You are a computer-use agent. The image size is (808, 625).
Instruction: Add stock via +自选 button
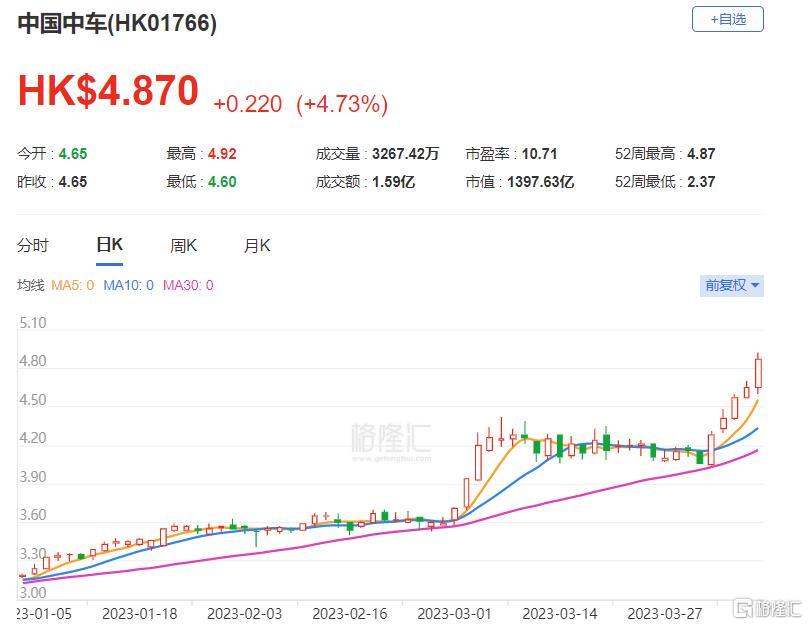(727, 20)
